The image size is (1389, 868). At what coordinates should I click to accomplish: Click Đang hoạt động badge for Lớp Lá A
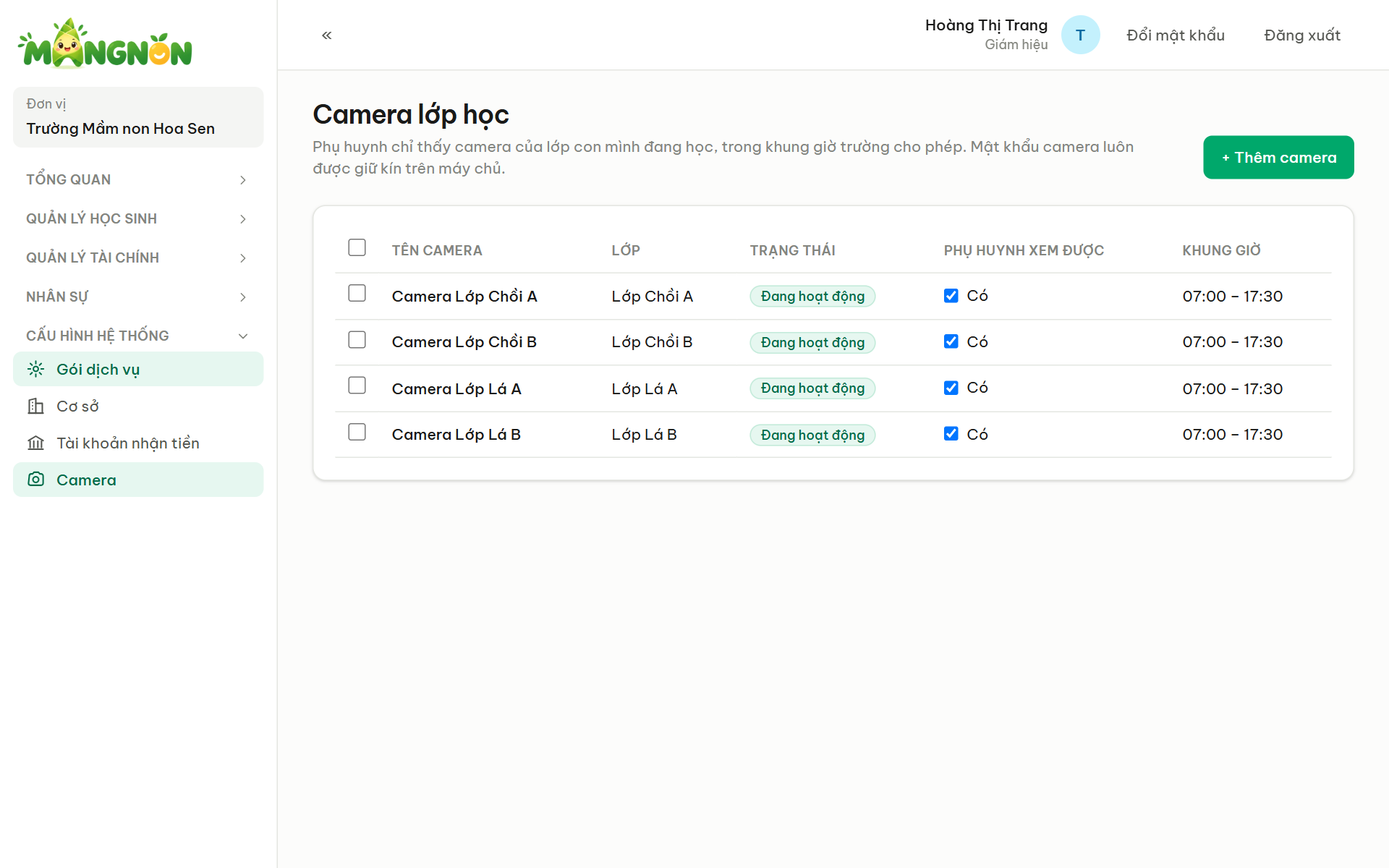812,388
